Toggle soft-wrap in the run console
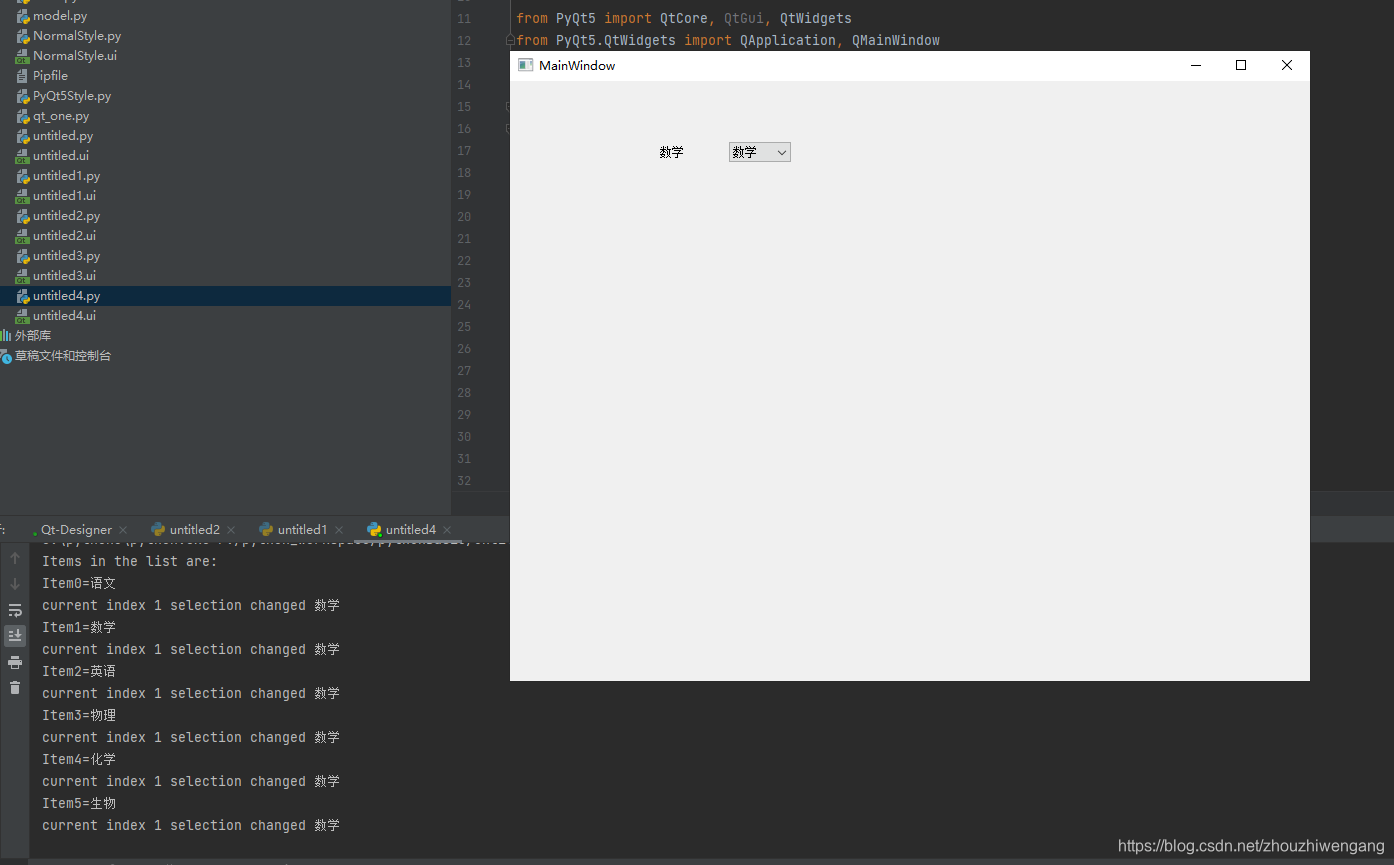1394x865 pixels. (x=15, y=609)
